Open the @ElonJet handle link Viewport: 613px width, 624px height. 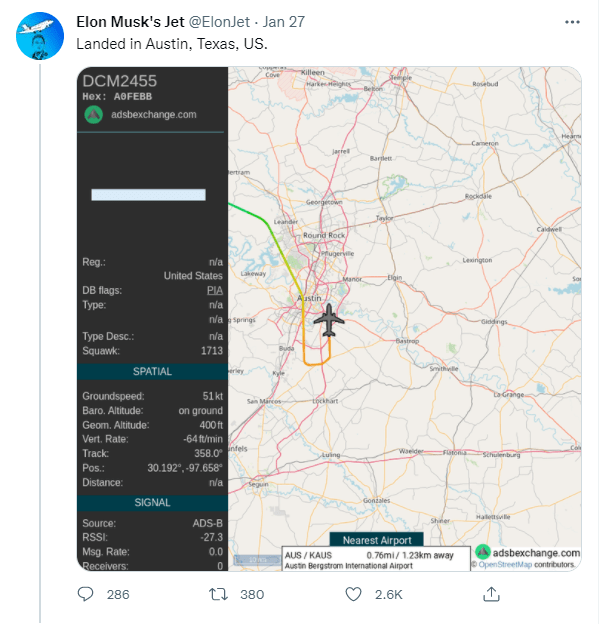tap(219, 22)
